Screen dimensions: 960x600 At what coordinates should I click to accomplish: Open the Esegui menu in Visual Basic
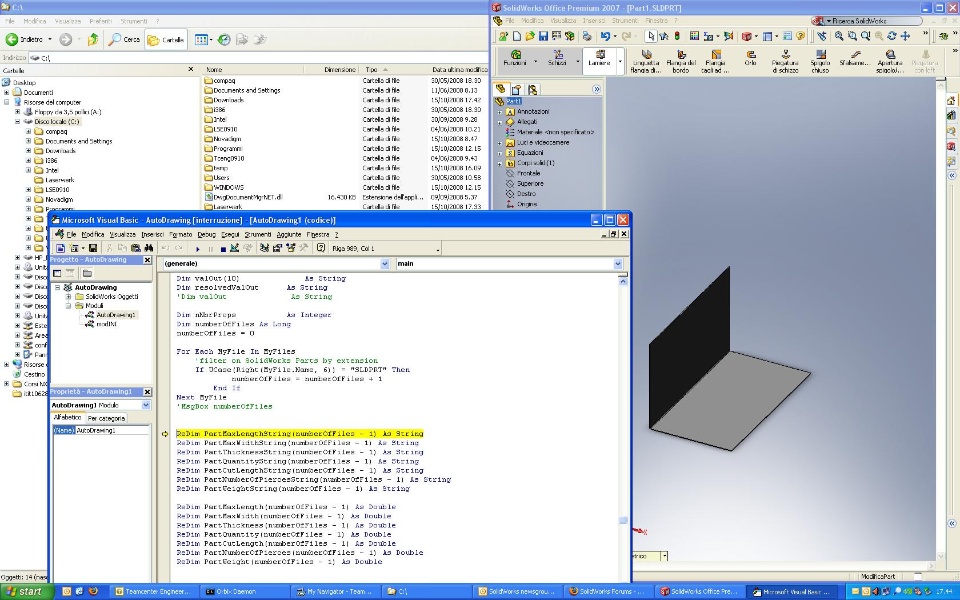tap(230, 234)
